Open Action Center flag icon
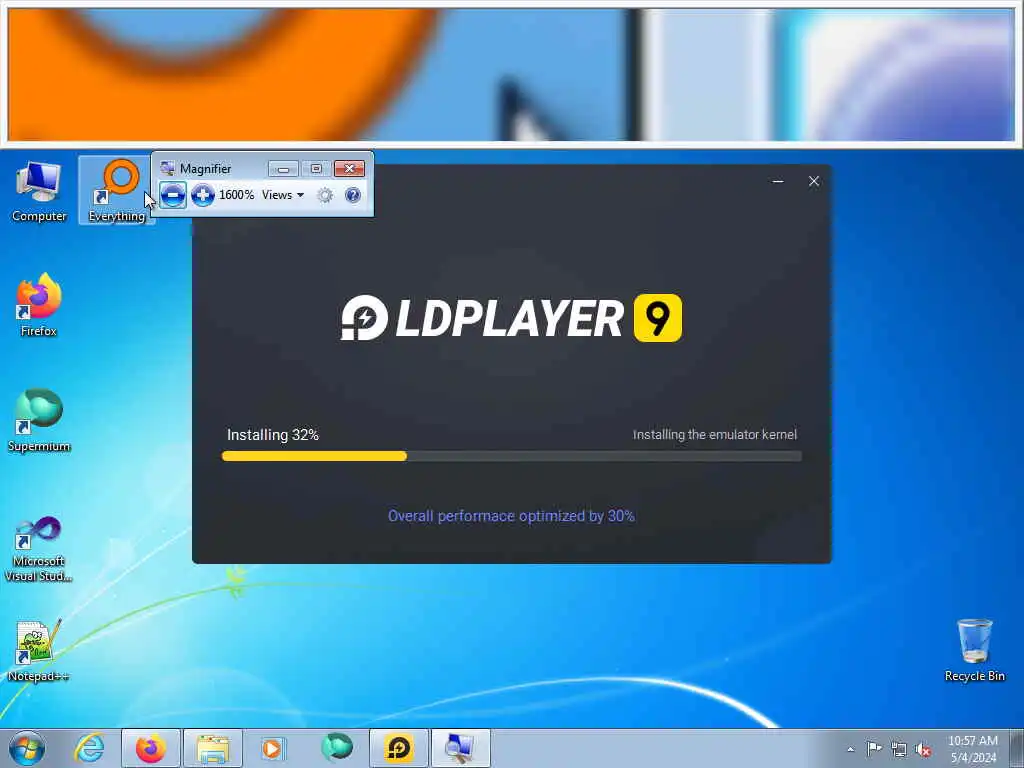Screen dimensions: 1024x768 click(873, 748)
